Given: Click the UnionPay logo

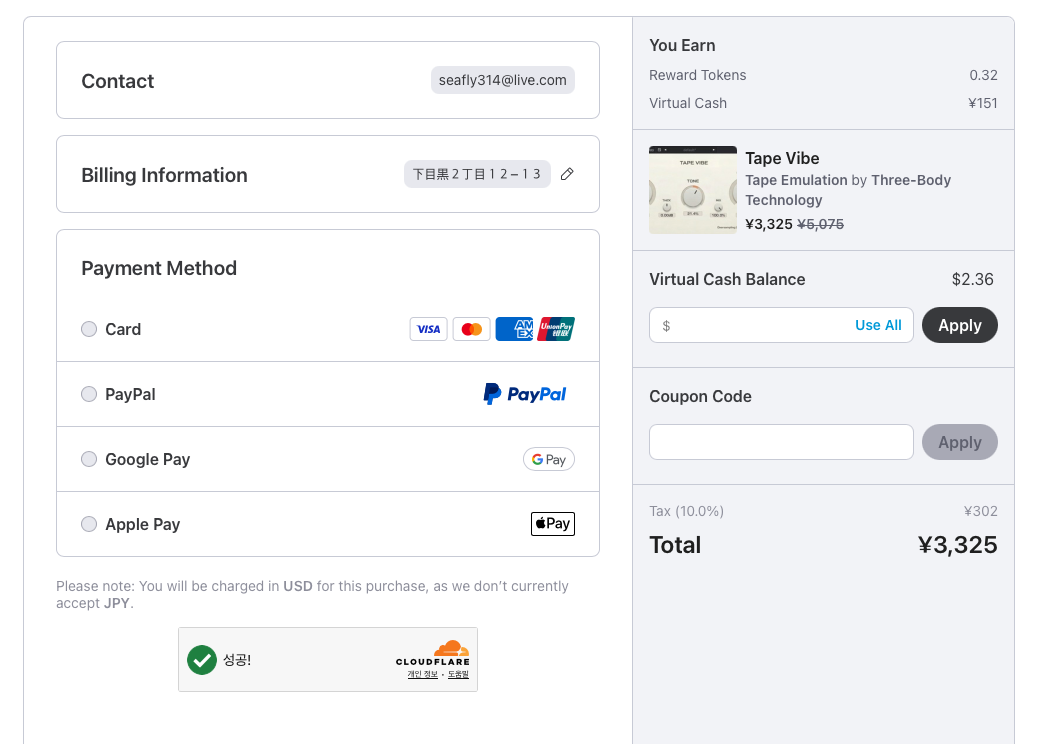Looking at the screenshot, I should point(556,329).
